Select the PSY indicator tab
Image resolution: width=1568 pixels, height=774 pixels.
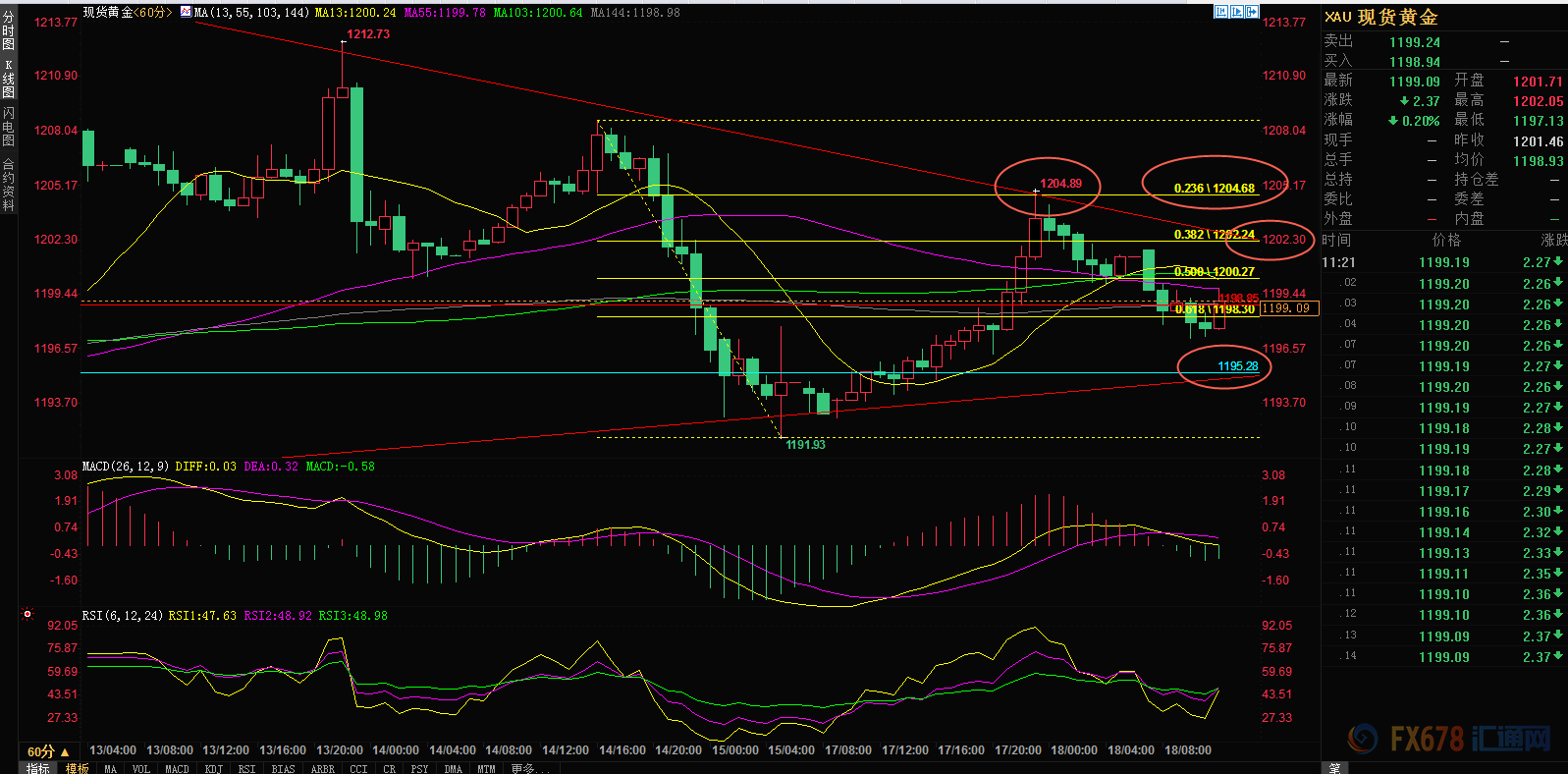pos(419,768)
